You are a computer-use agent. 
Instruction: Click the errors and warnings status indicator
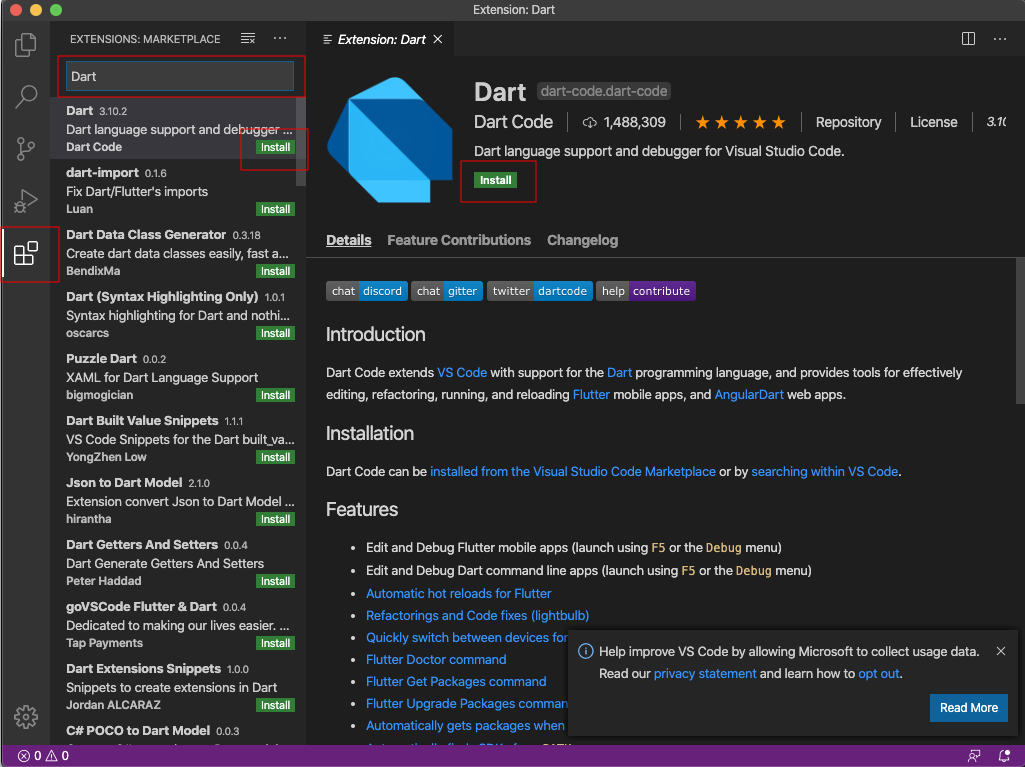click(43, 756)
